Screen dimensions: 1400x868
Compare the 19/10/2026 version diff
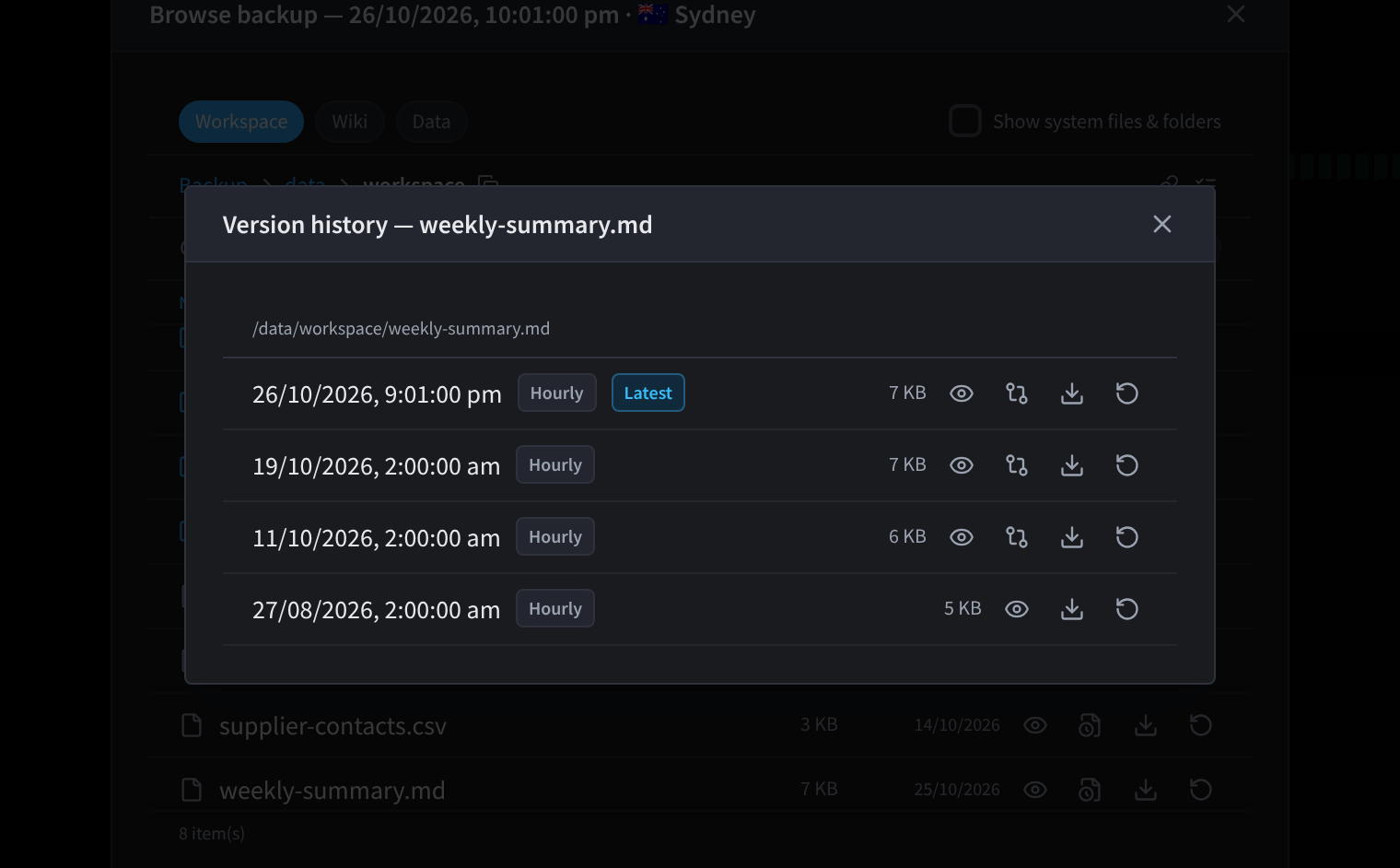1017,465
